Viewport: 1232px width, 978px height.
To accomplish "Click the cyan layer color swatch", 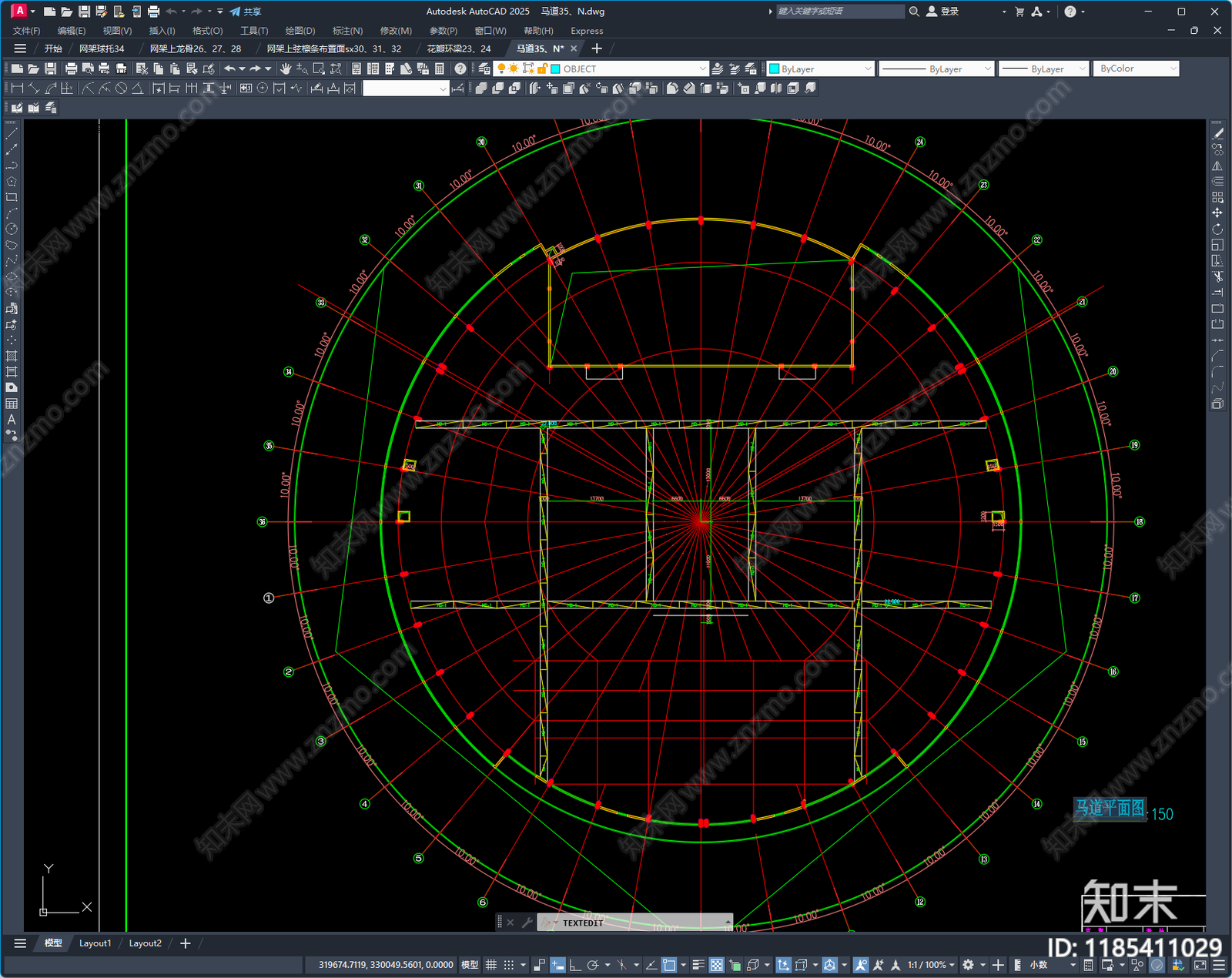I will pos(555,69).
